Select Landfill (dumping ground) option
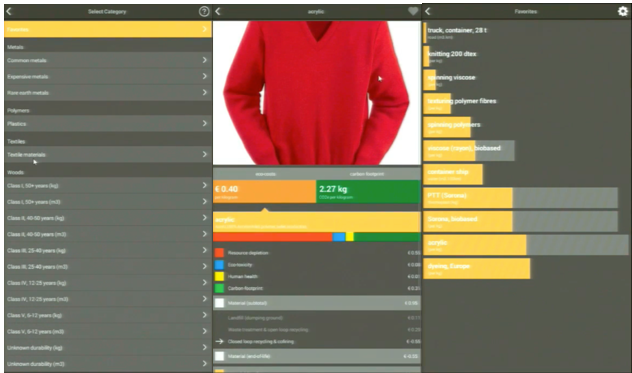Screen dimensions: 632x373 click(x=316, y=318)
